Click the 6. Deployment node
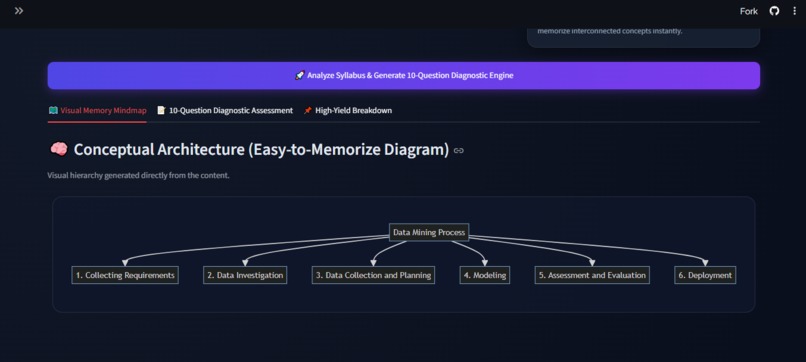 (x=705, y=275)
